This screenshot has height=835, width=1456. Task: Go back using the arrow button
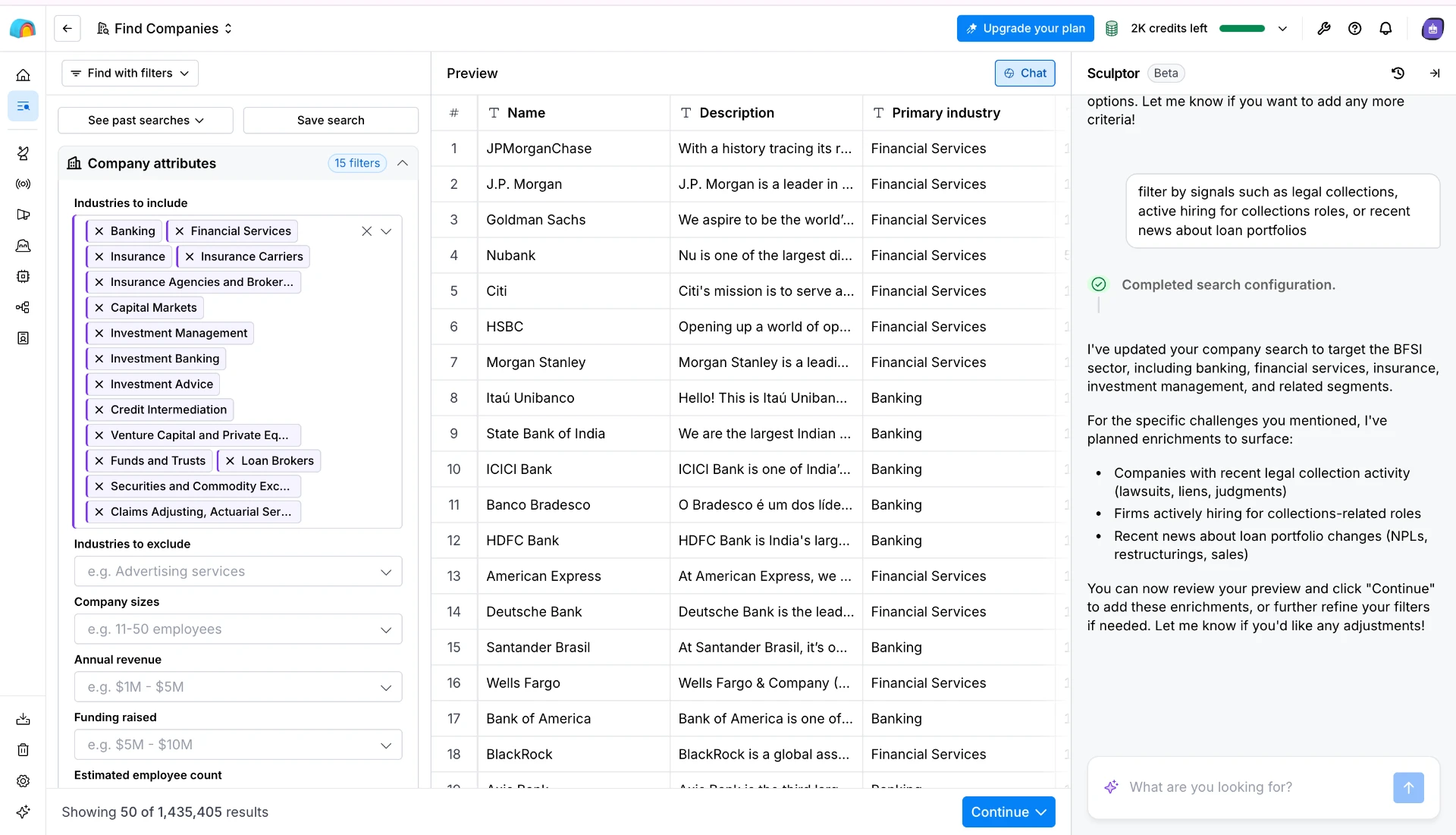point(67,29)
